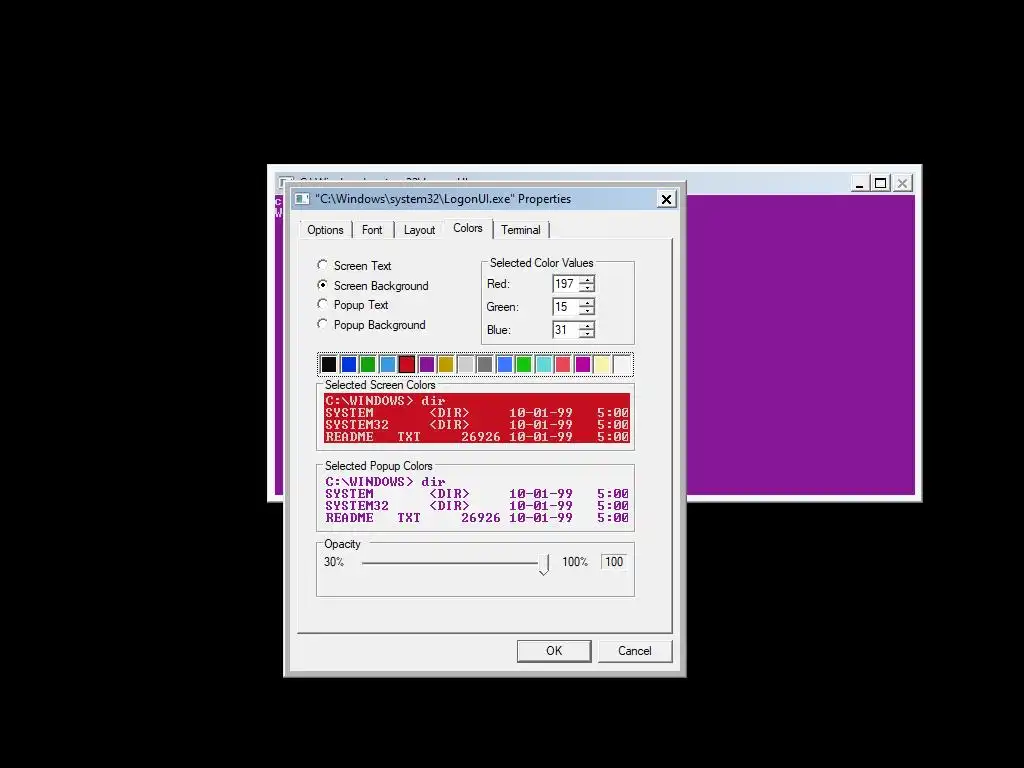Increase the Green value with up arrow

tap(587, 302)
